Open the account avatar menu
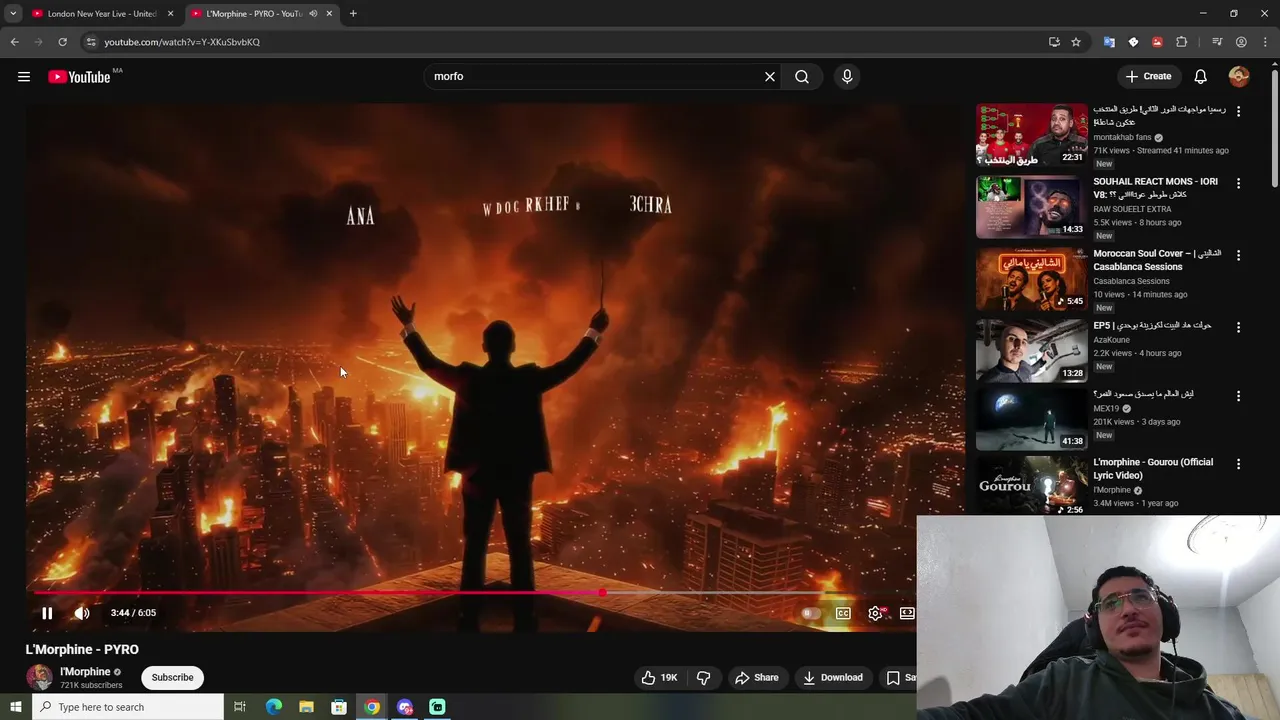 1239,77
